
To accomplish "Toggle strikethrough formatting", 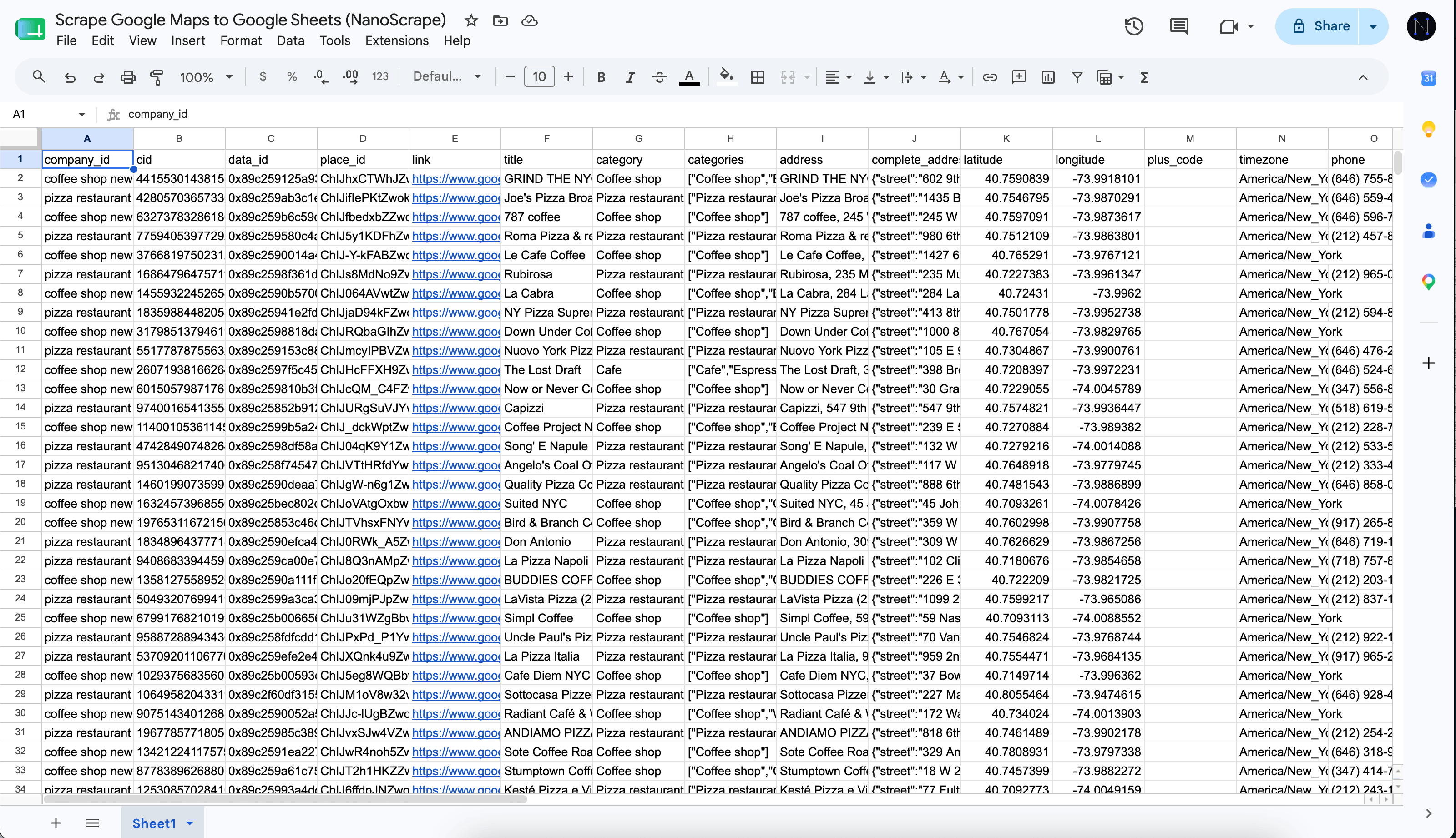I will 659,77.
